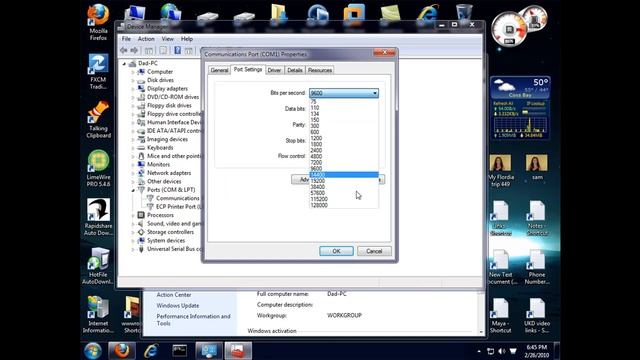Collapse Ports (COM & LPT) node
The width and height of the screenshot is (640, 360).
point(133,190)
